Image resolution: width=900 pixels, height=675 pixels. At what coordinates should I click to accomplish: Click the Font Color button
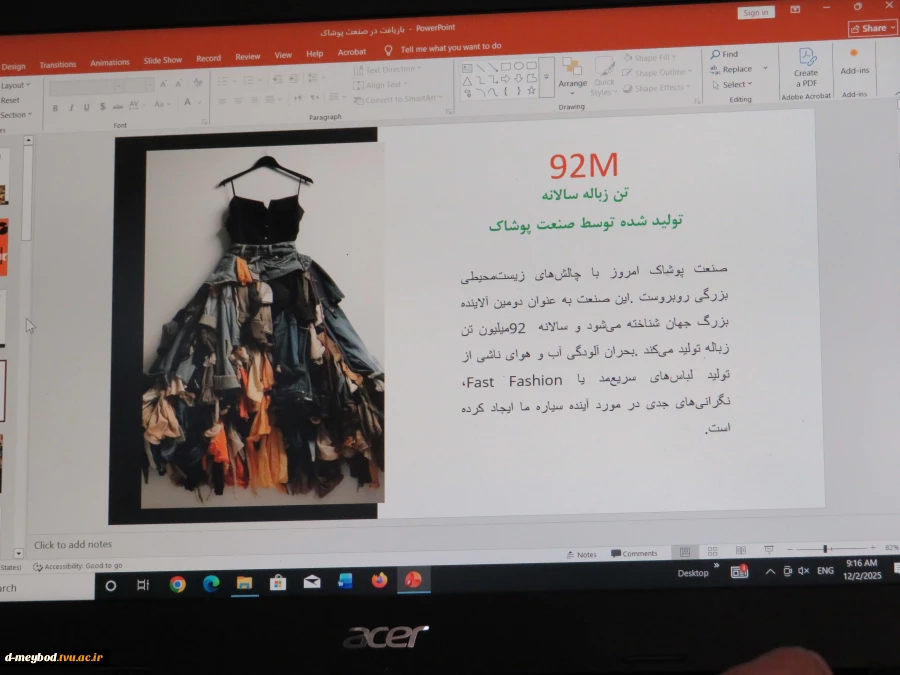pos(188,102)
